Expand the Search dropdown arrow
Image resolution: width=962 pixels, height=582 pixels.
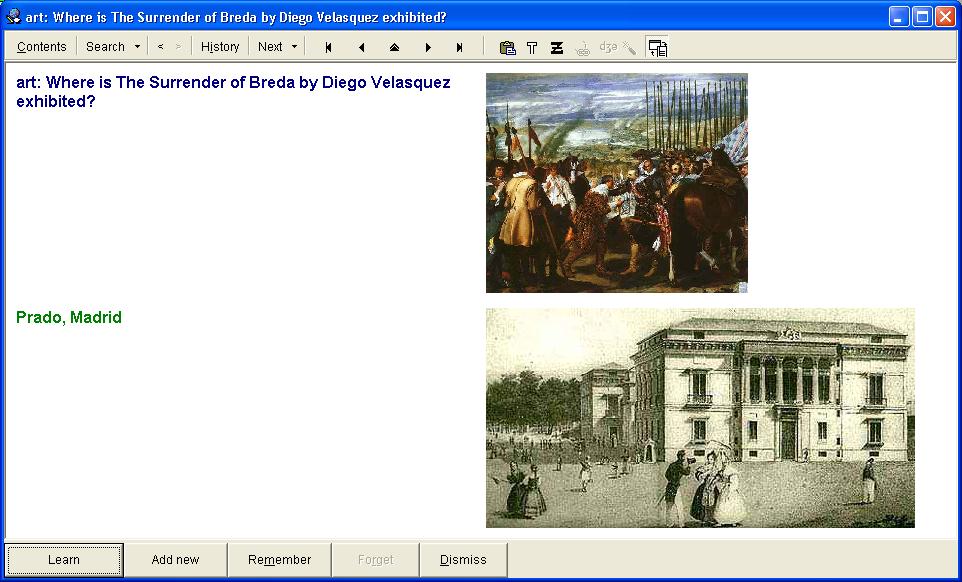pos(137,47)
